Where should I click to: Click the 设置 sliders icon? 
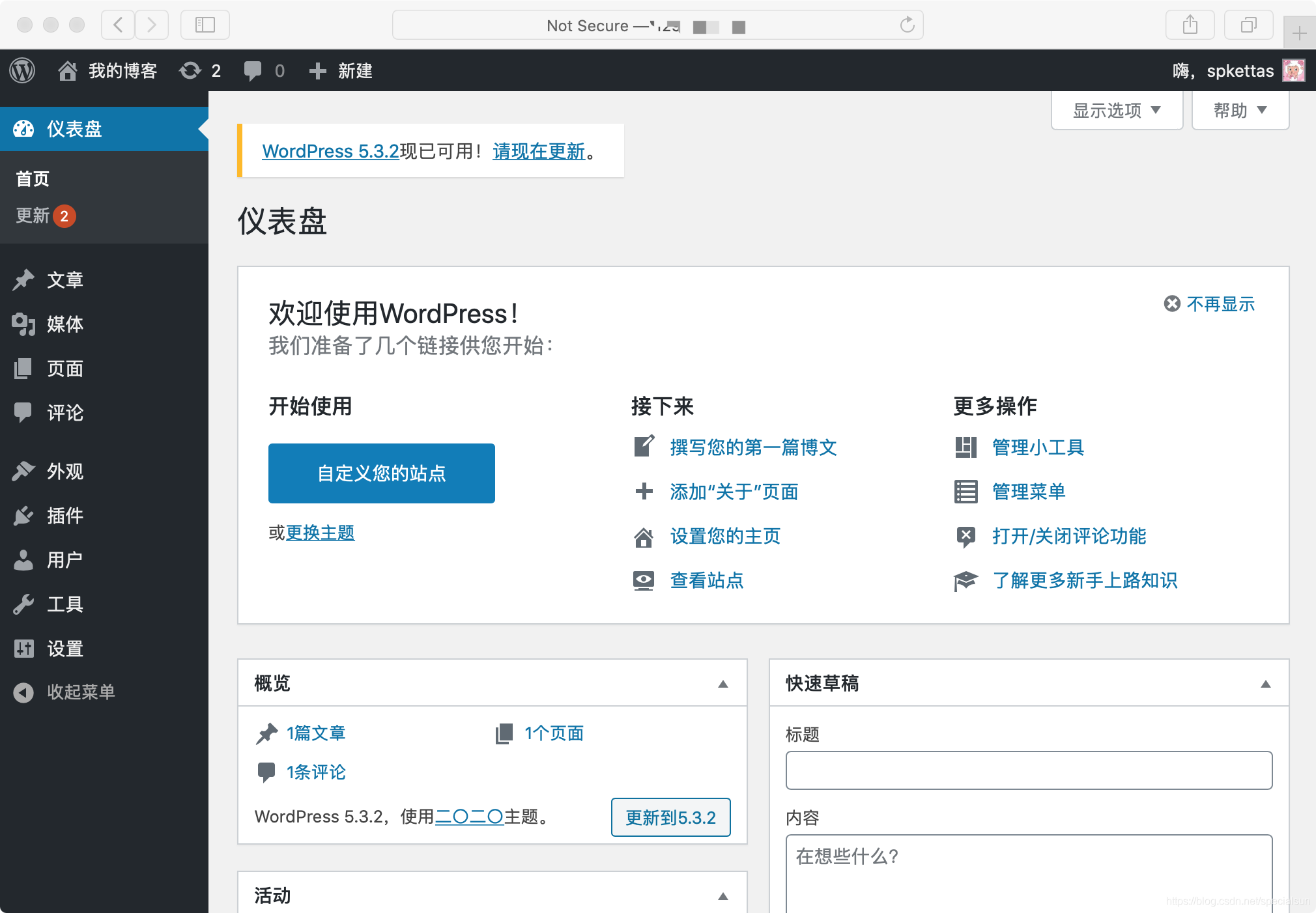pyautogui.click(x=23, y=649)
